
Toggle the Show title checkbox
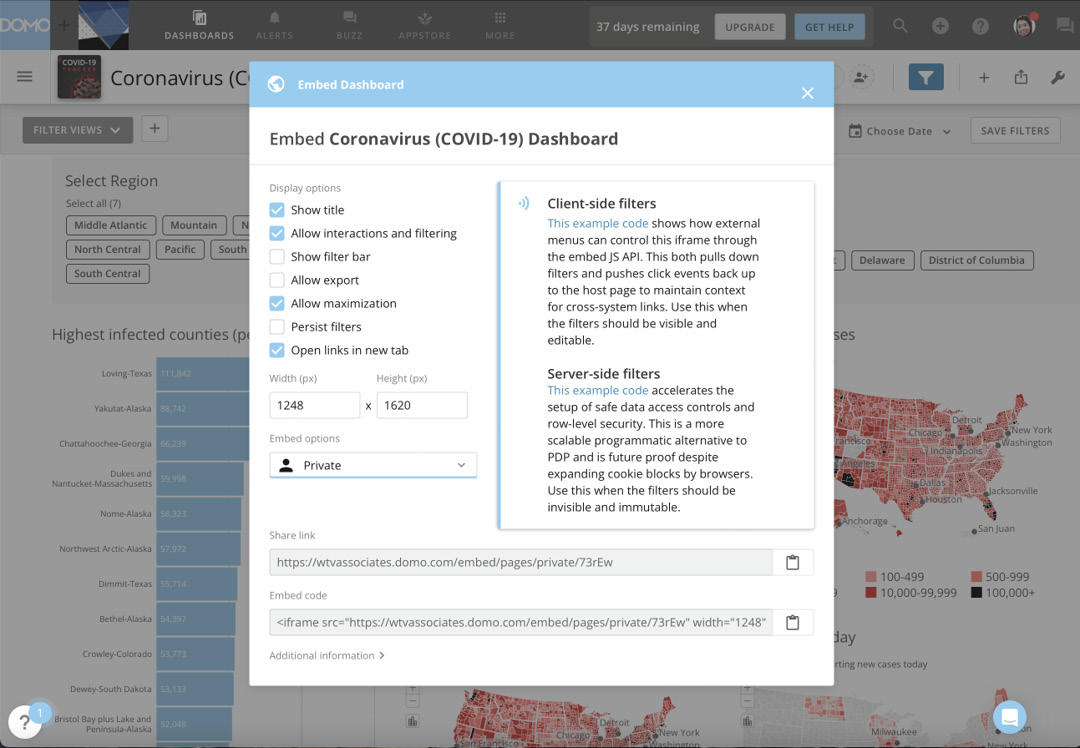pyautogui.click(x=277, y=210)
